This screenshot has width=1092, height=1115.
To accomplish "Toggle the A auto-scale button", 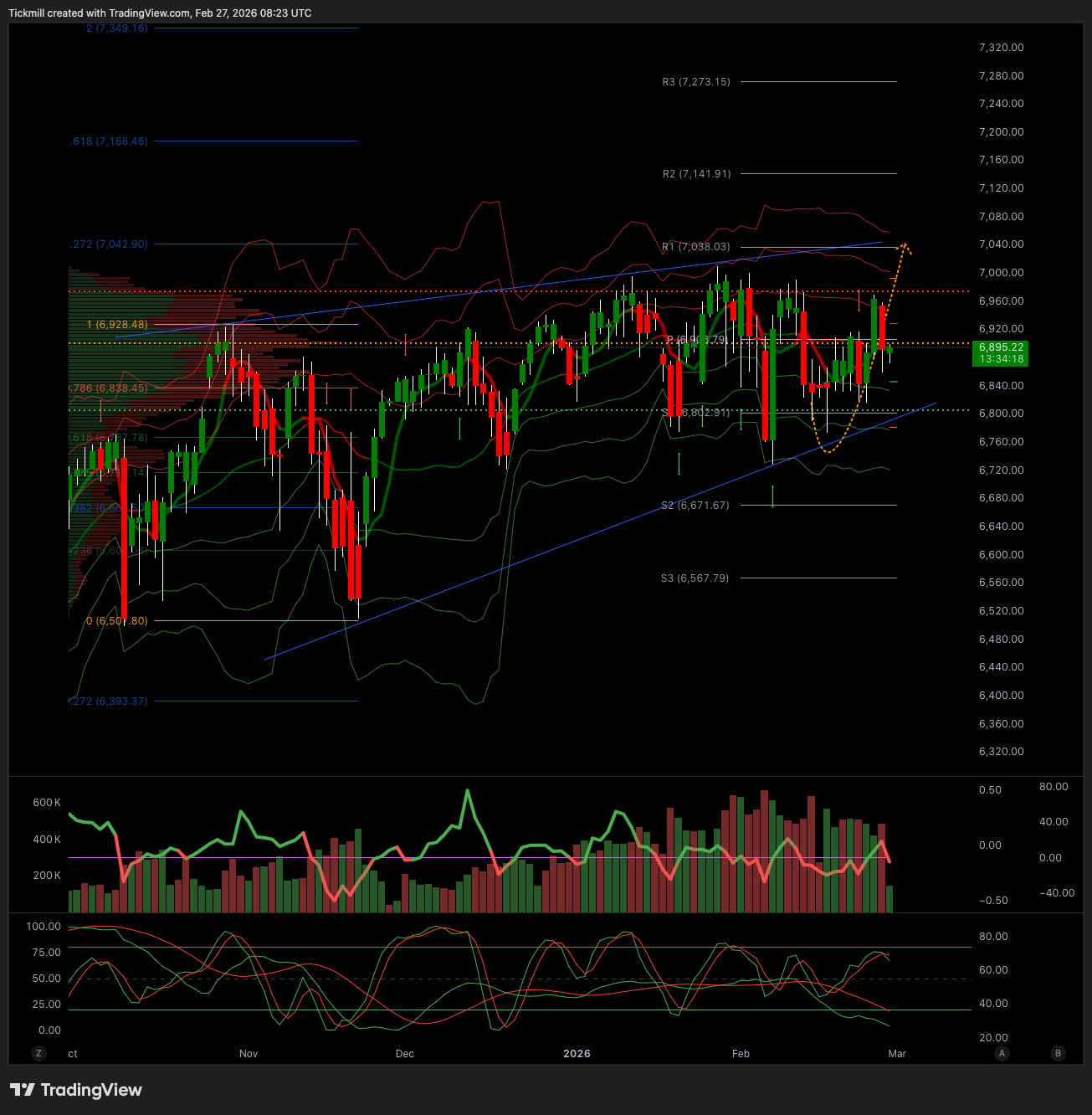I will coord(1002,1053).
